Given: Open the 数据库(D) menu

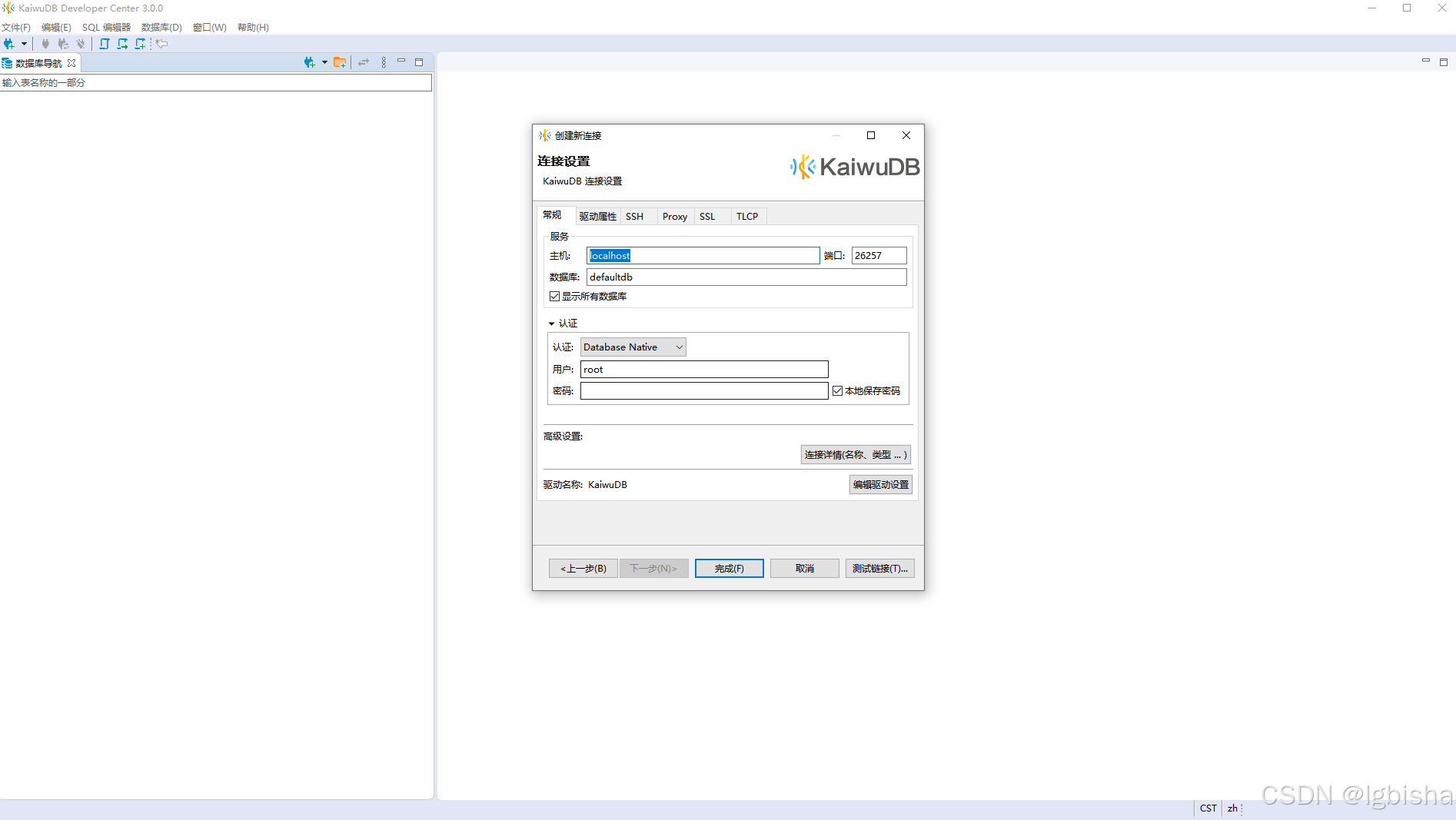Looking at the screenshot, I should [x=161, y=28].
